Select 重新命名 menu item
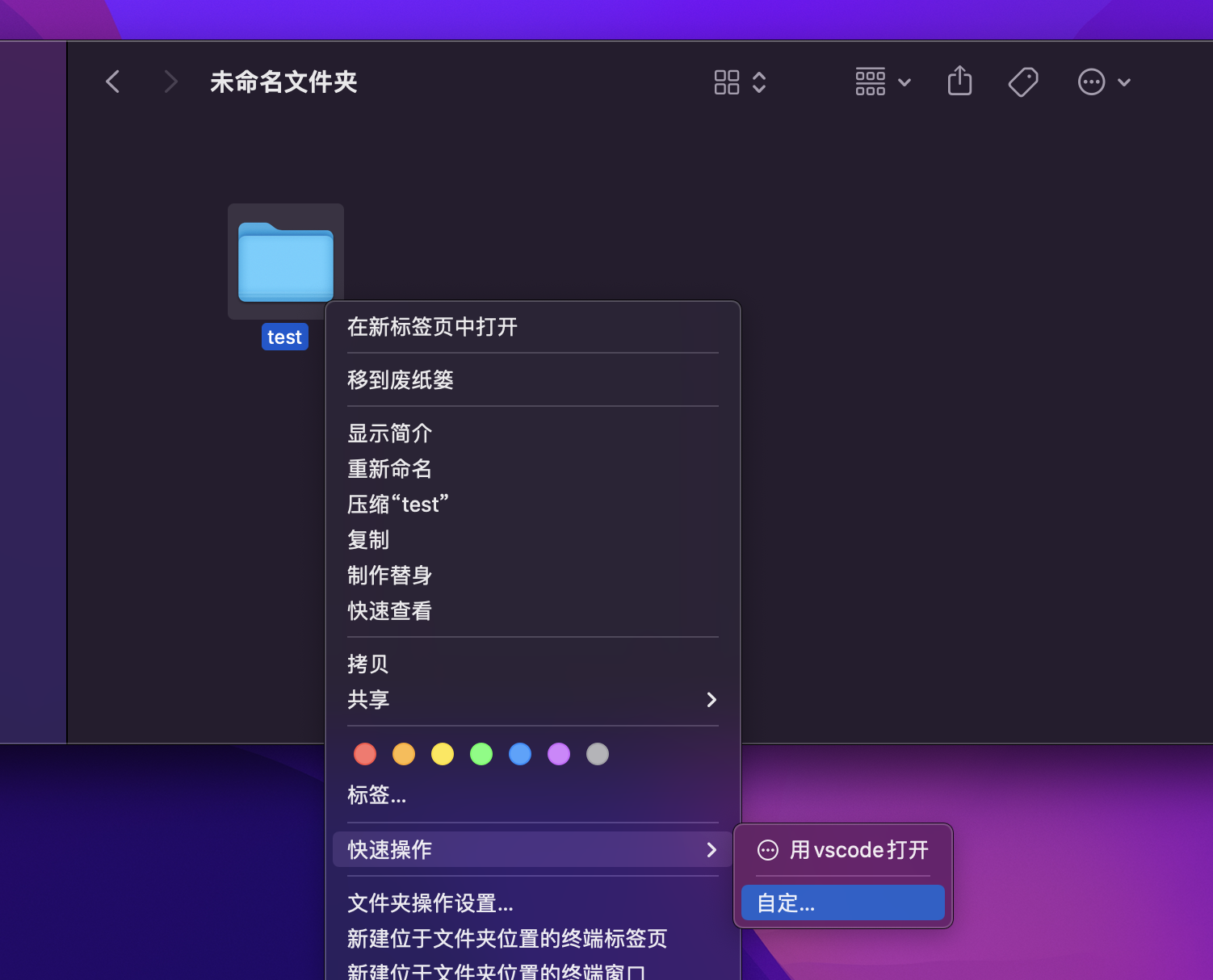 532,469
